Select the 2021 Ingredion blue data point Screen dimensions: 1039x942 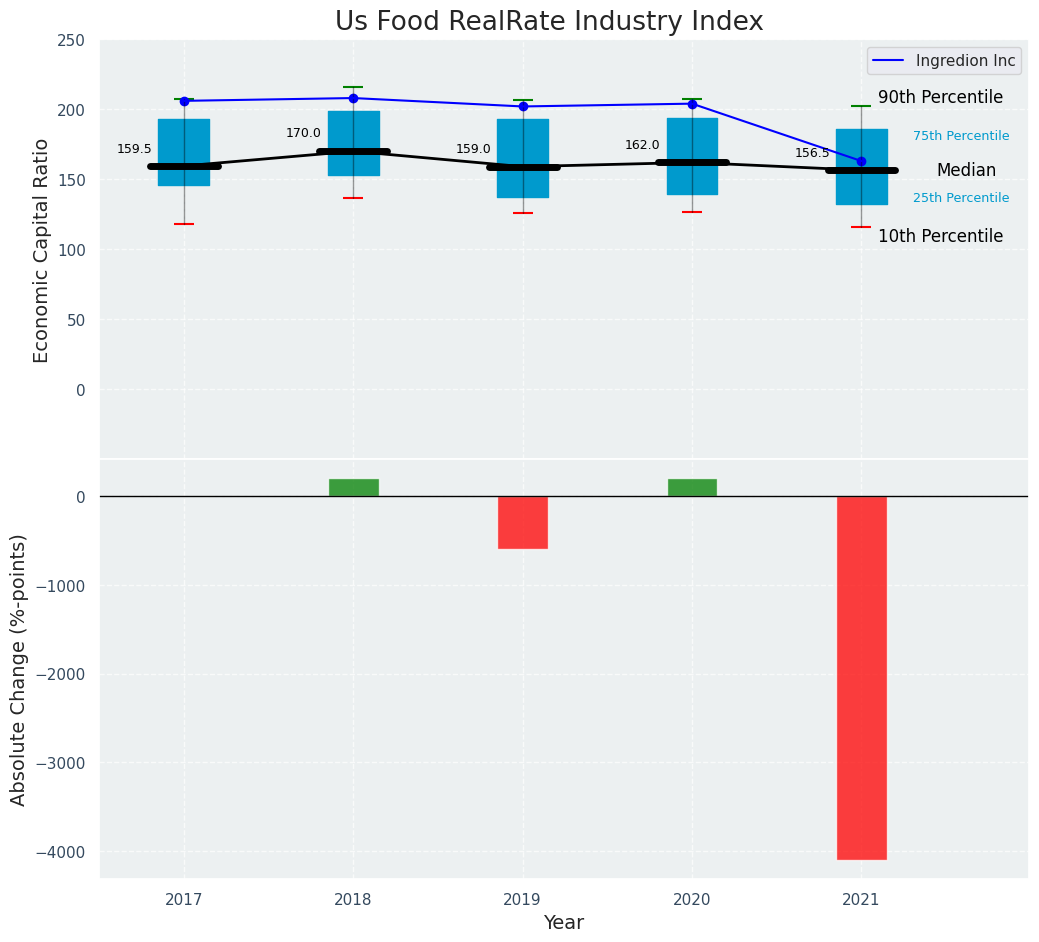[861, 161]
